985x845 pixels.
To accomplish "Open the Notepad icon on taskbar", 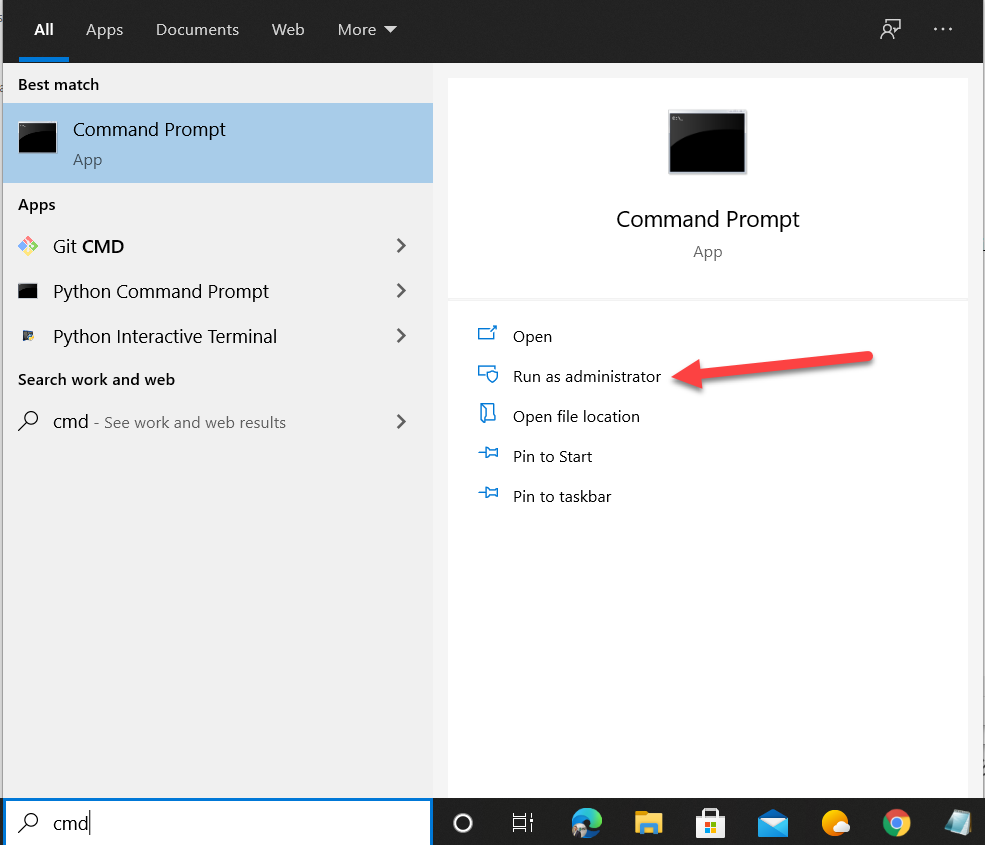I will point(959,823).
